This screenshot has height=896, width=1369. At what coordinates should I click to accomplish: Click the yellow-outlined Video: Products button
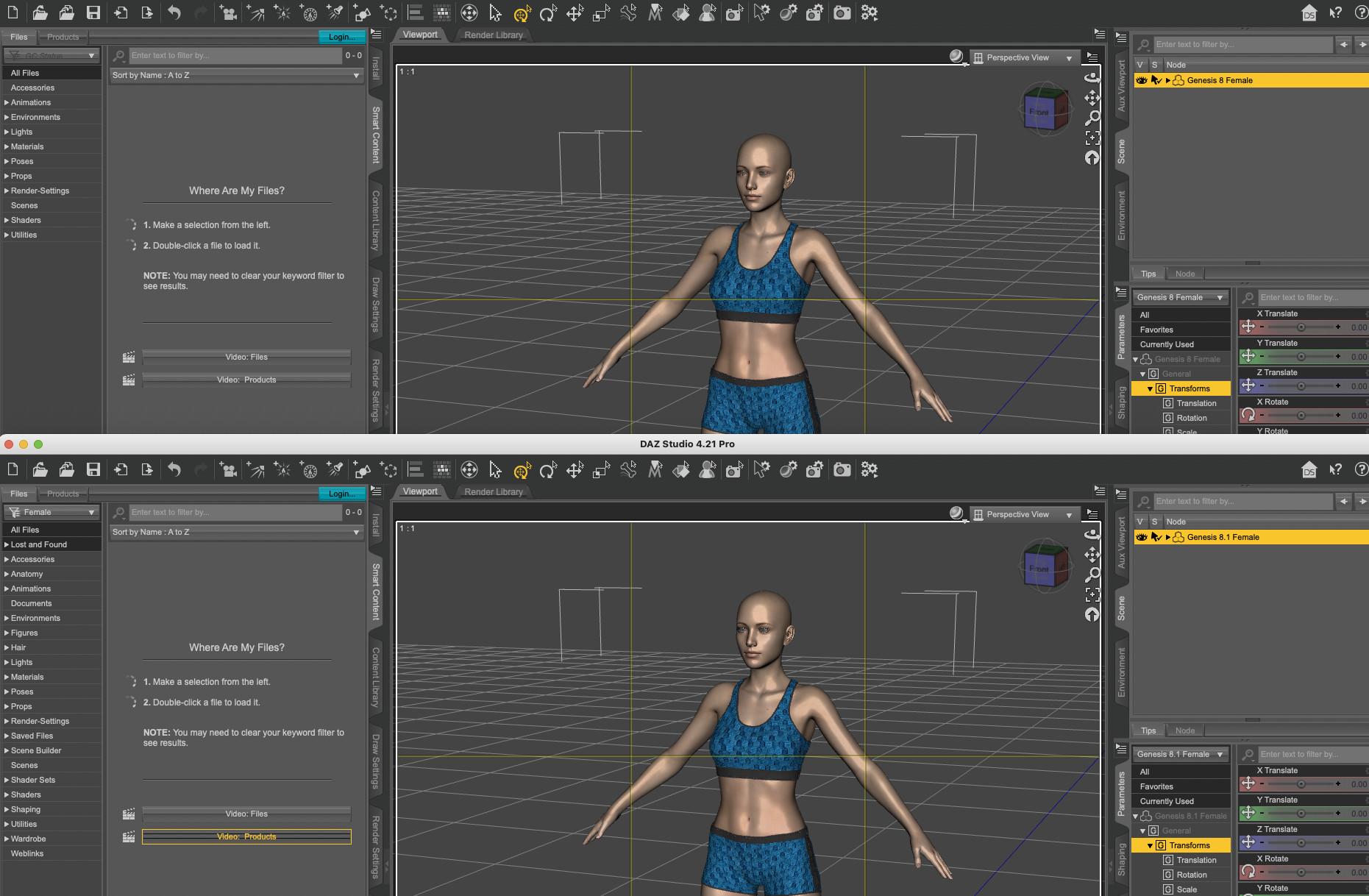pyautogui.click(x=246, y=836)
